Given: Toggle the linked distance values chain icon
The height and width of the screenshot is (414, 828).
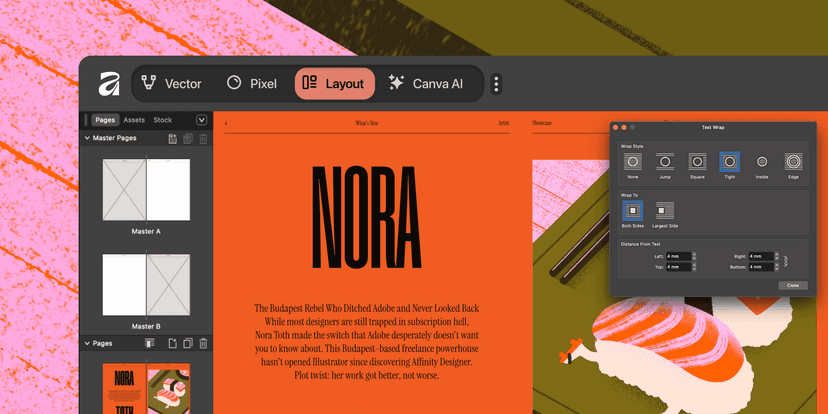Looking at the screenshot, I should point(785,262).
